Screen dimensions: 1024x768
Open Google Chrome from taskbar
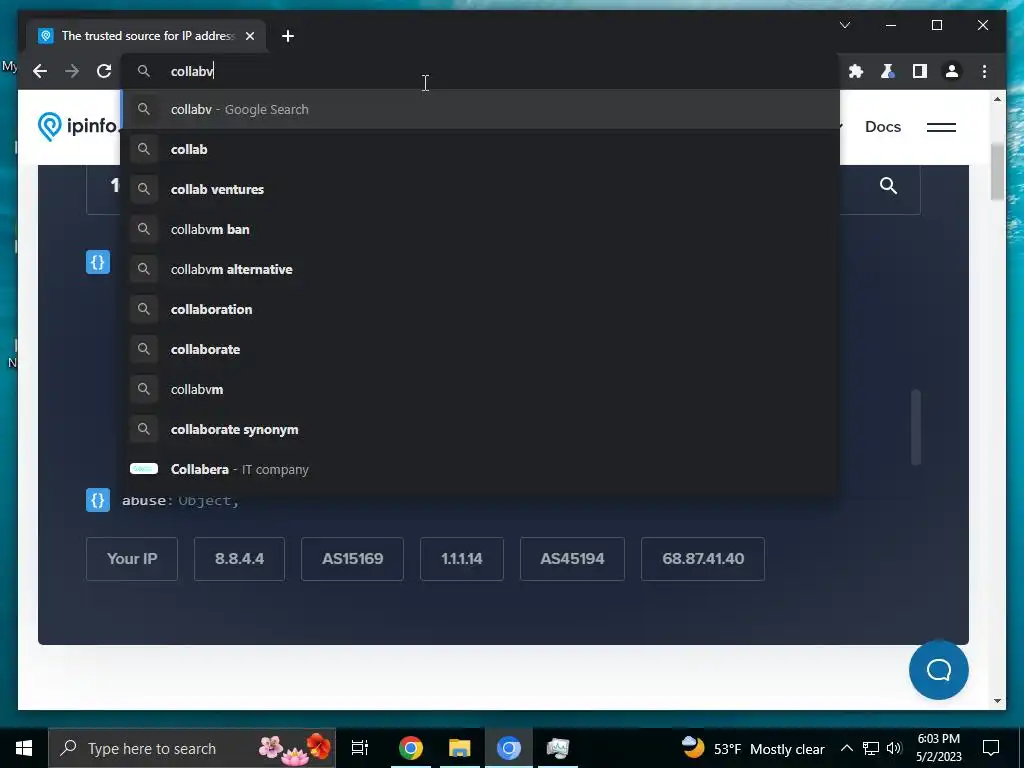pyautogui.click(x=411, y=748)
